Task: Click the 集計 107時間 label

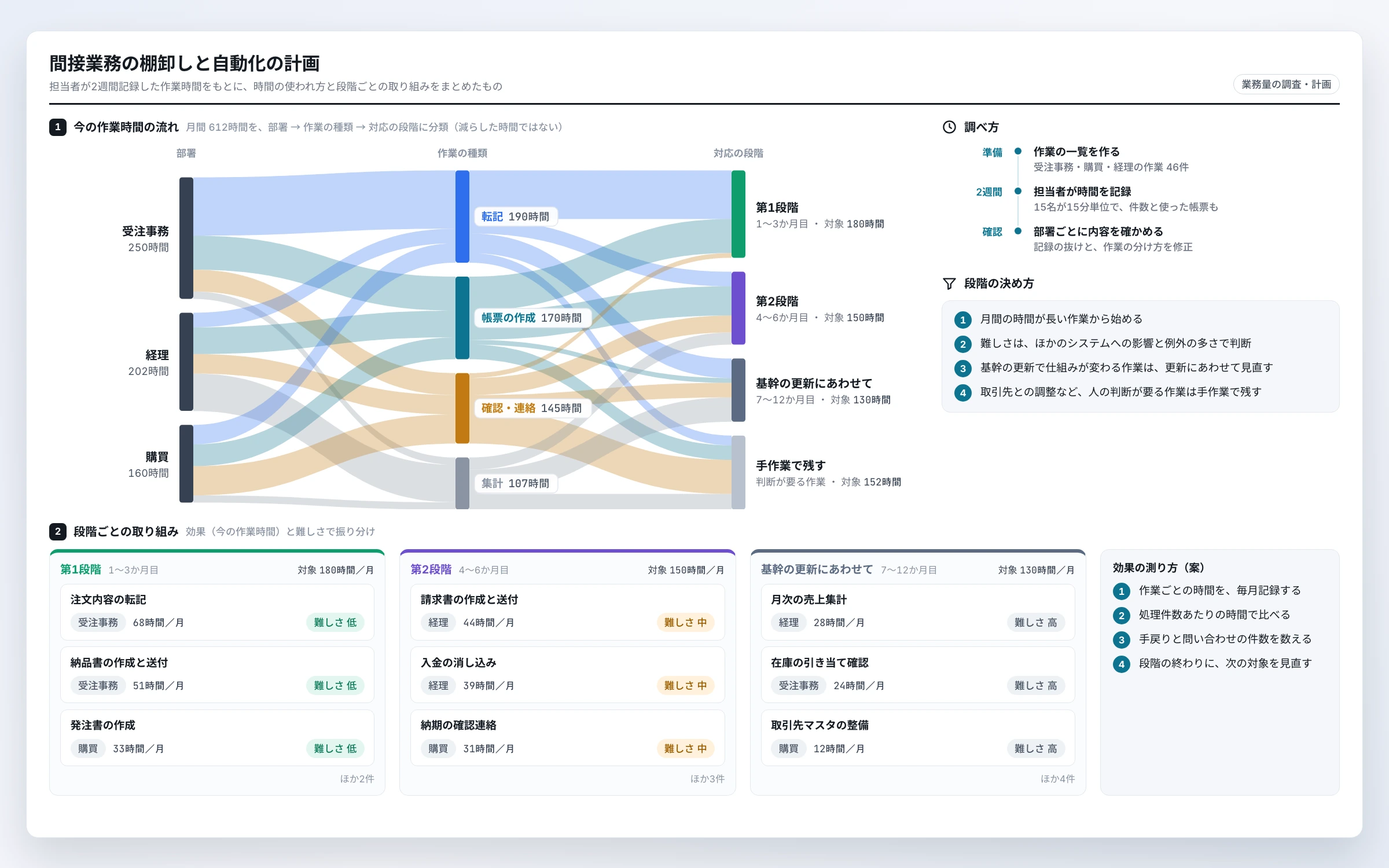Action: [516, 483]
